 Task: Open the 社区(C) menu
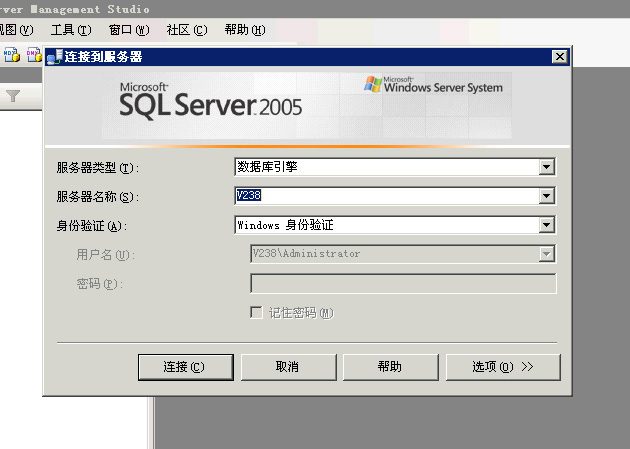(x=187, y=30)
